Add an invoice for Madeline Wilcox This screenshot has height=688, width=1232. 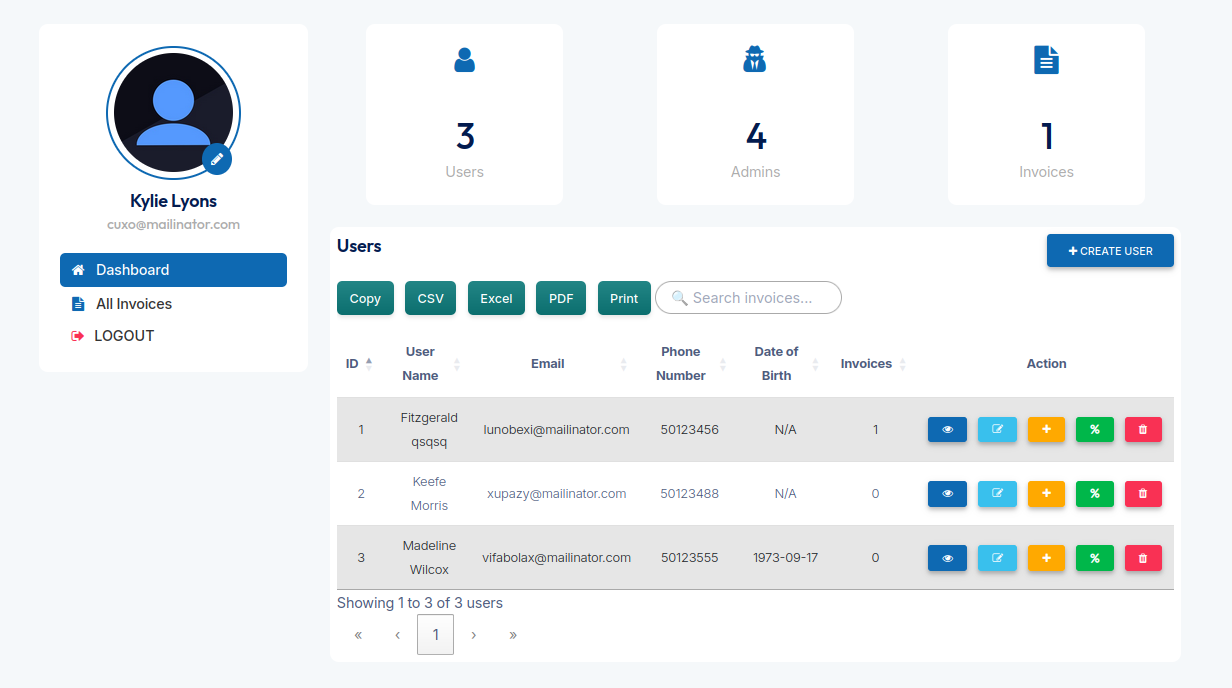click(1045, 558)
